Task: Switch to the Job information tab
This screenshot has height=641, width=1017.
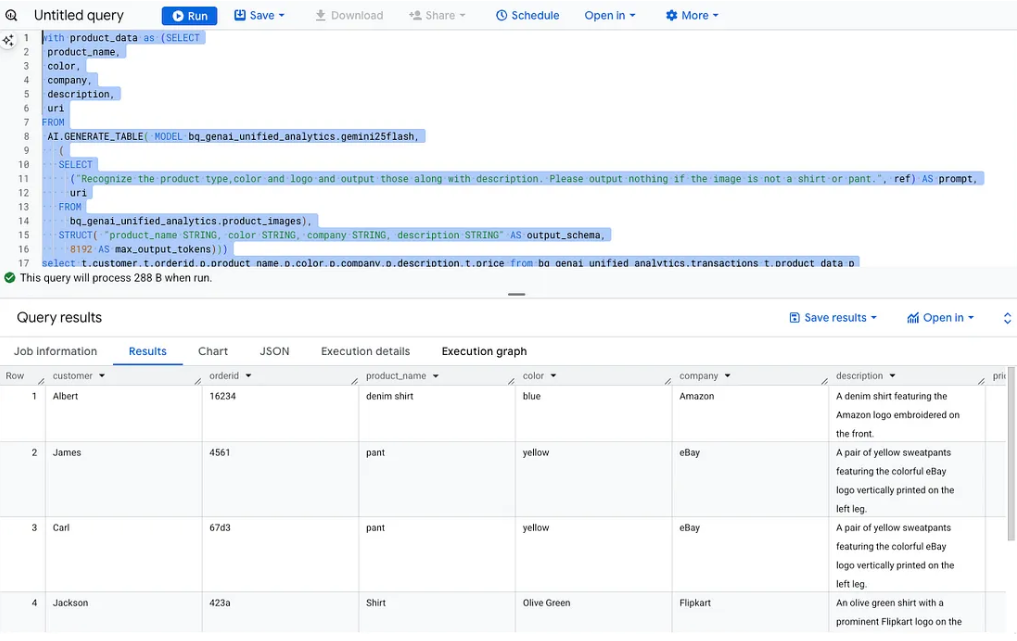Action: point(55,351)
